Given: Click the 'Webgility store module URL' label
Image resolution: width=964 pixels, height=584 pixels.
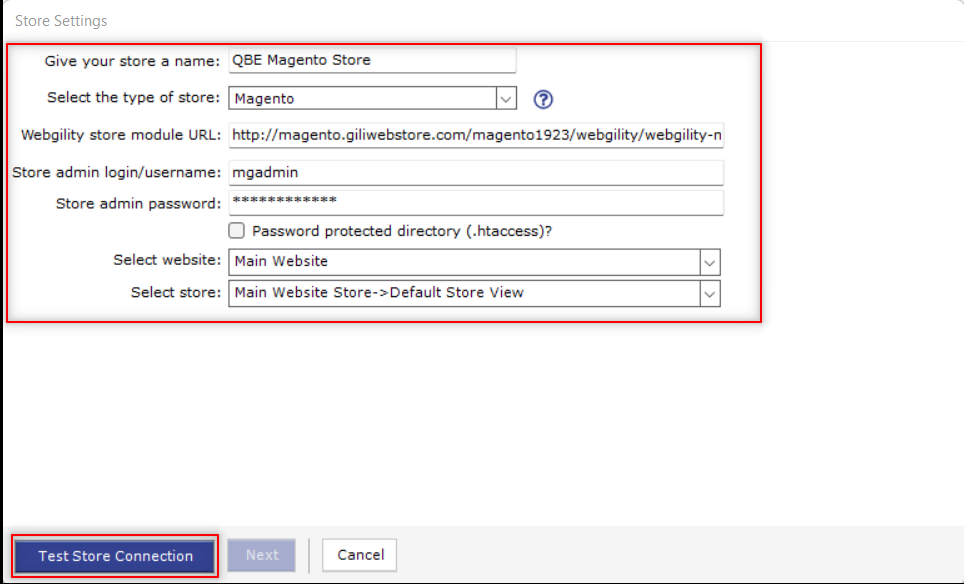Looking at the screenshot, I should tap(120, 135).
